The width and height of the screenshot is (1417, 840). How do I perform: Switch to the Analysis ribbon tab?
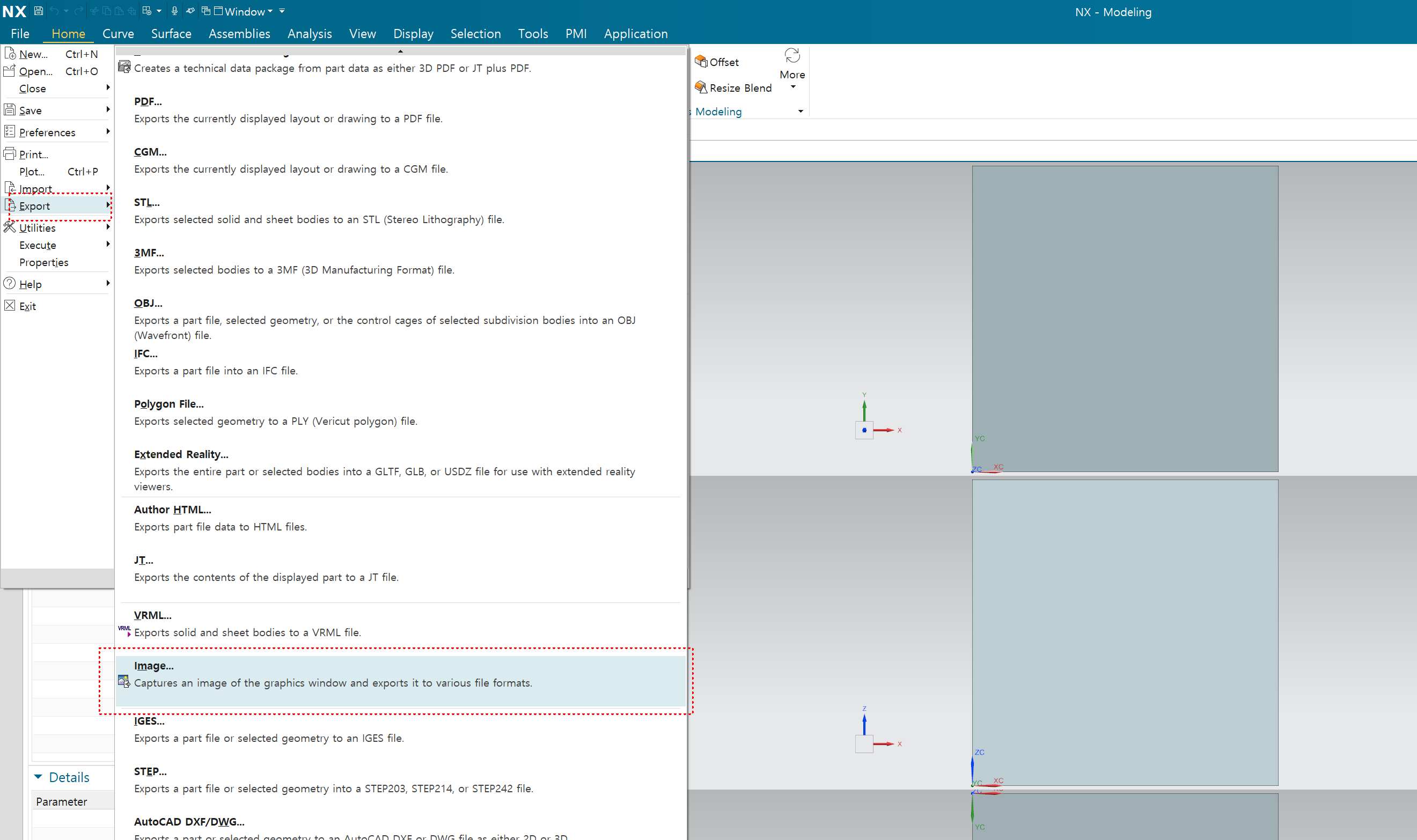[310, 34]
